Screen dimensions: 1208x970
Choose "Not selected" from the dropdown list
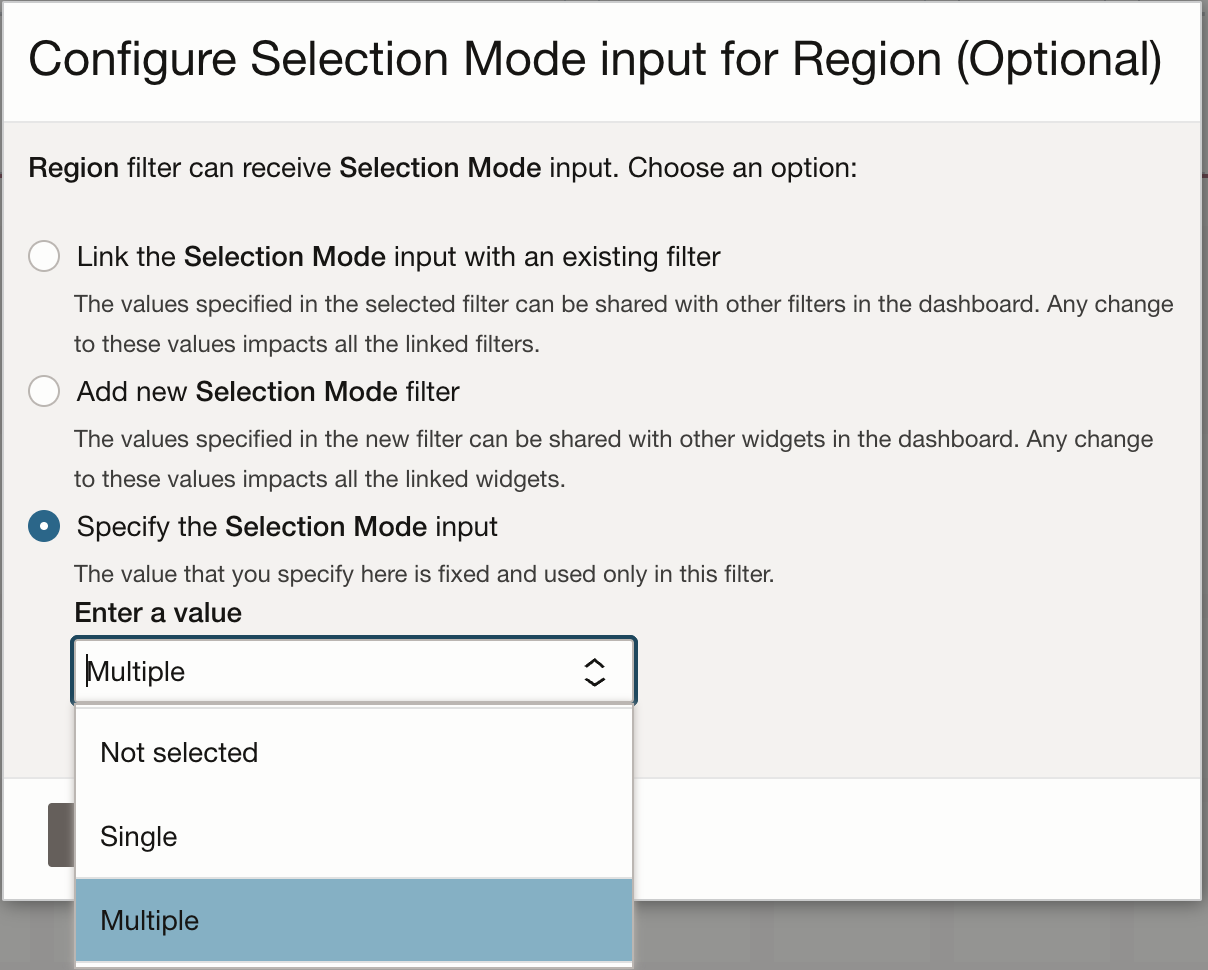pos(178,752)
